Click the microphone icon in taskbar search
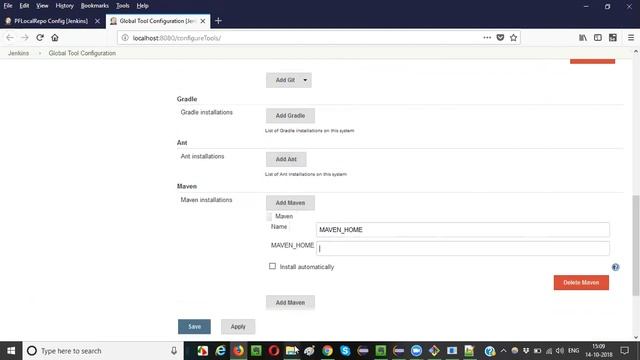 [x=174, y=351]
